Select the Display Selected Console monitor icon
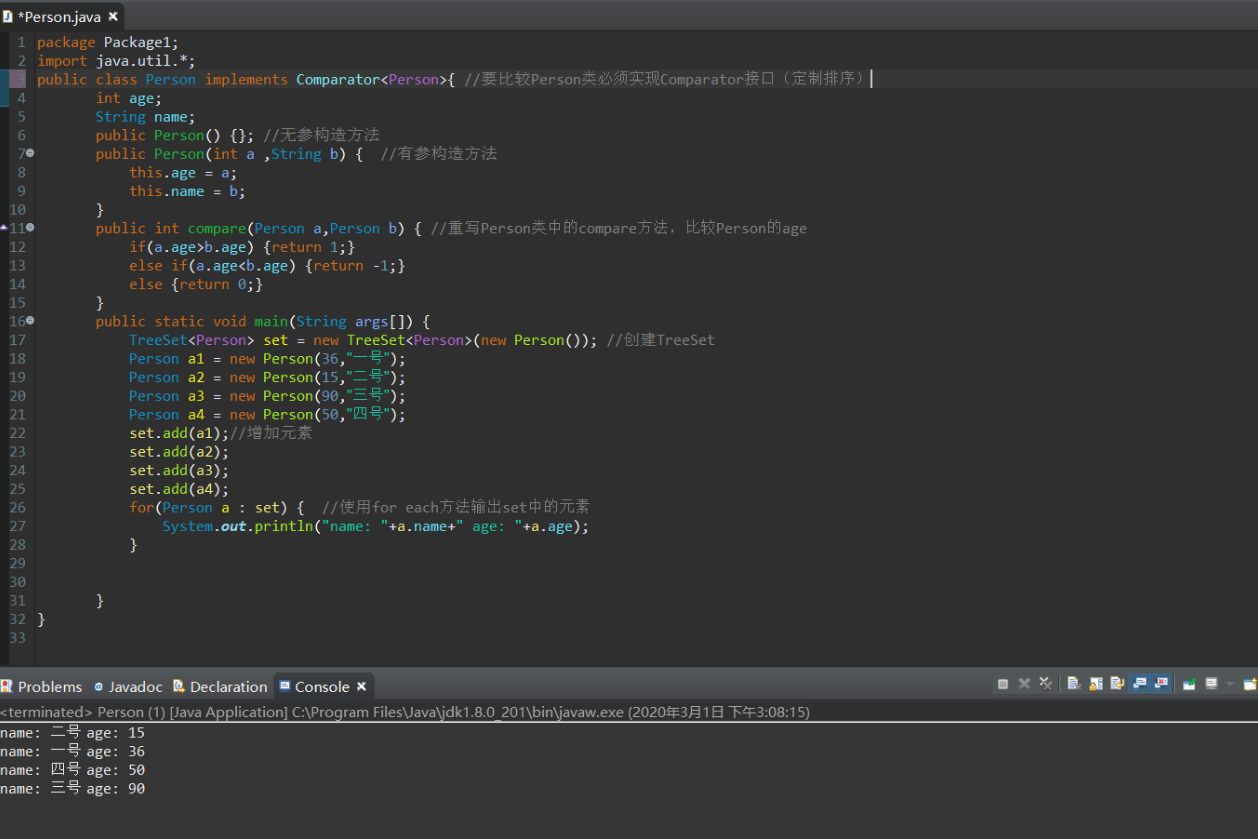The height and width of the screenshot is (839, 1258). point(1211,684)
